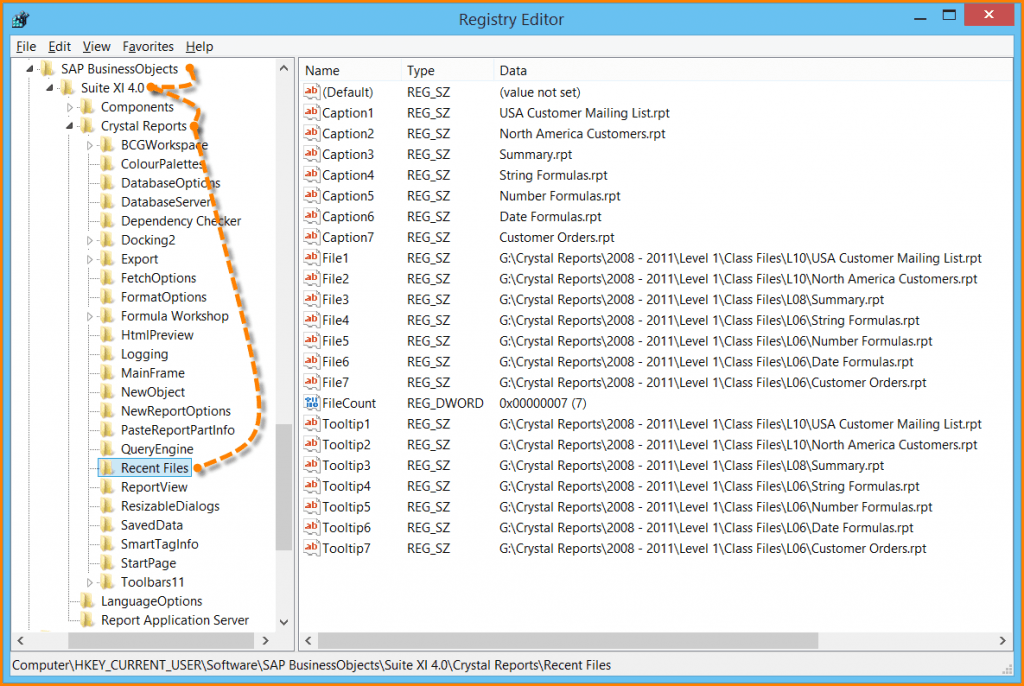Viewport: 1024px width, 686px height.
Task: Select the DatabaseServer key
Action: tap(166, 202)
